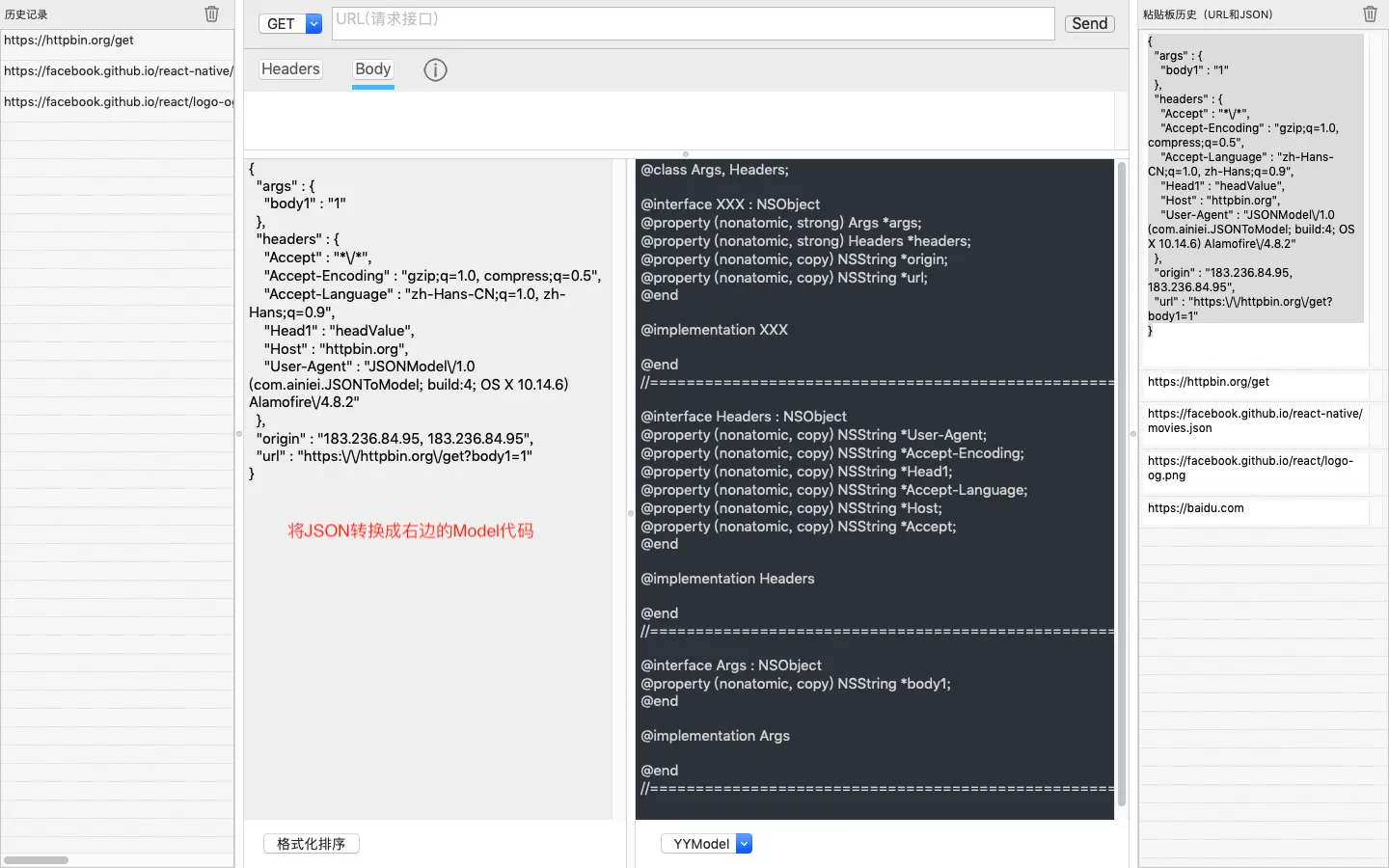Focus the URL request input field

pyautogui.click(x=693, y=24)
